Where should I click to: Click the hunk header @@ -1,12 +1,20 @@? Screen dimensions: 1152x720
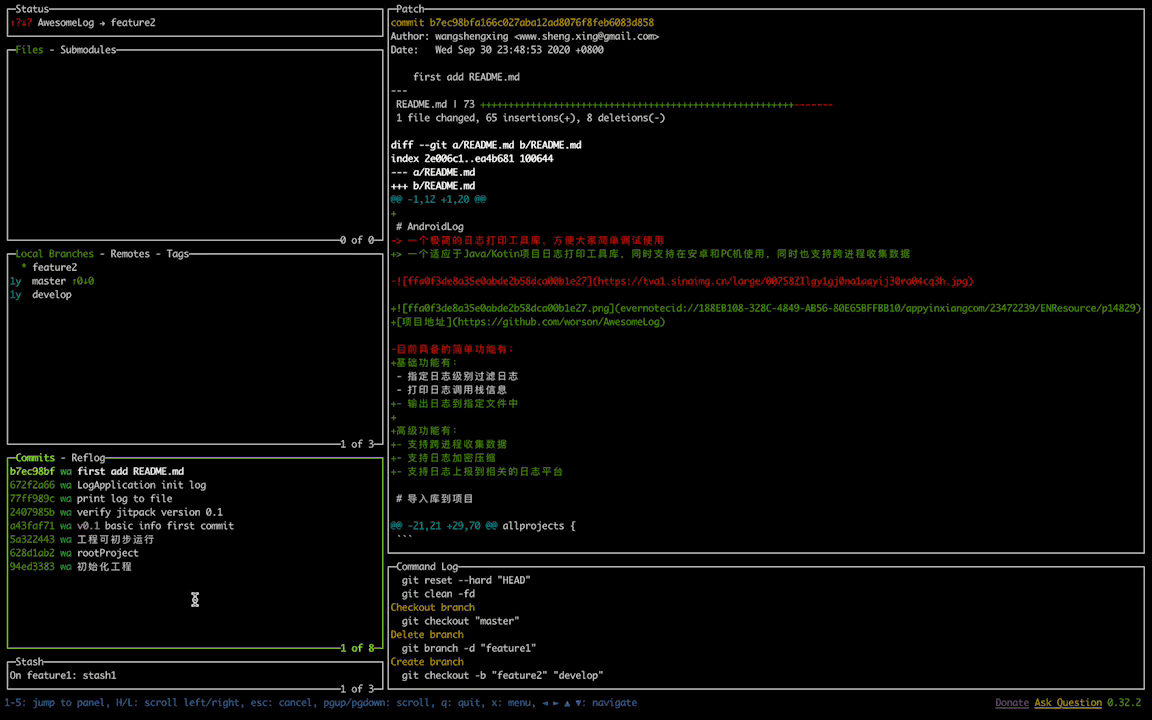coord(439,199)
